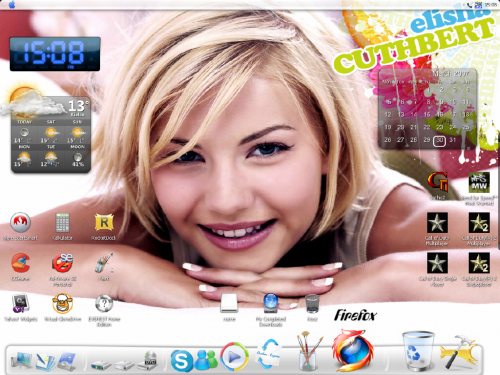
Task: Select day 30 in the calendar widget
Action: [x=439, y=140]
